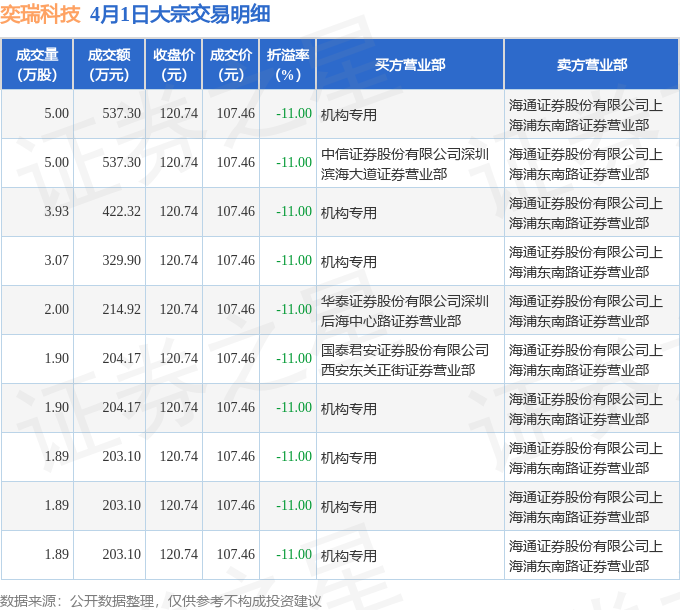Image resolution: width=680 pixels, height=610 pixels.
Task: Click the 买方营业部 column header
Action: coord(410,65)
